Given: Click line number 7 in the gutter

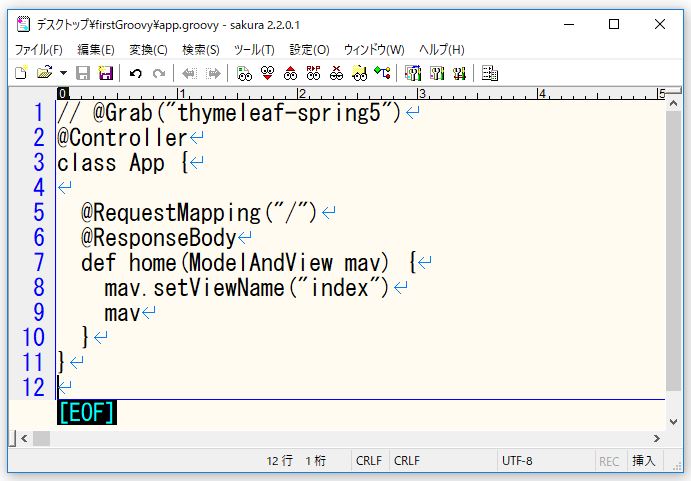Looking at the screenshot, I should [39, 262].
